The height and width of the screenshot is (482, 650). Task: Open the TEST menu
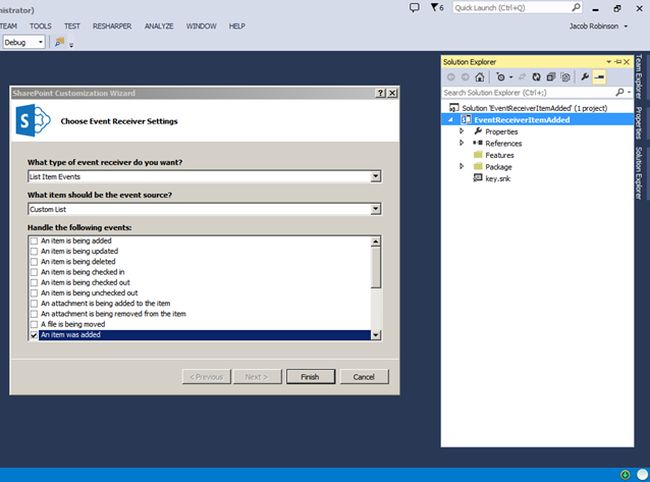(x=72, y=26)
